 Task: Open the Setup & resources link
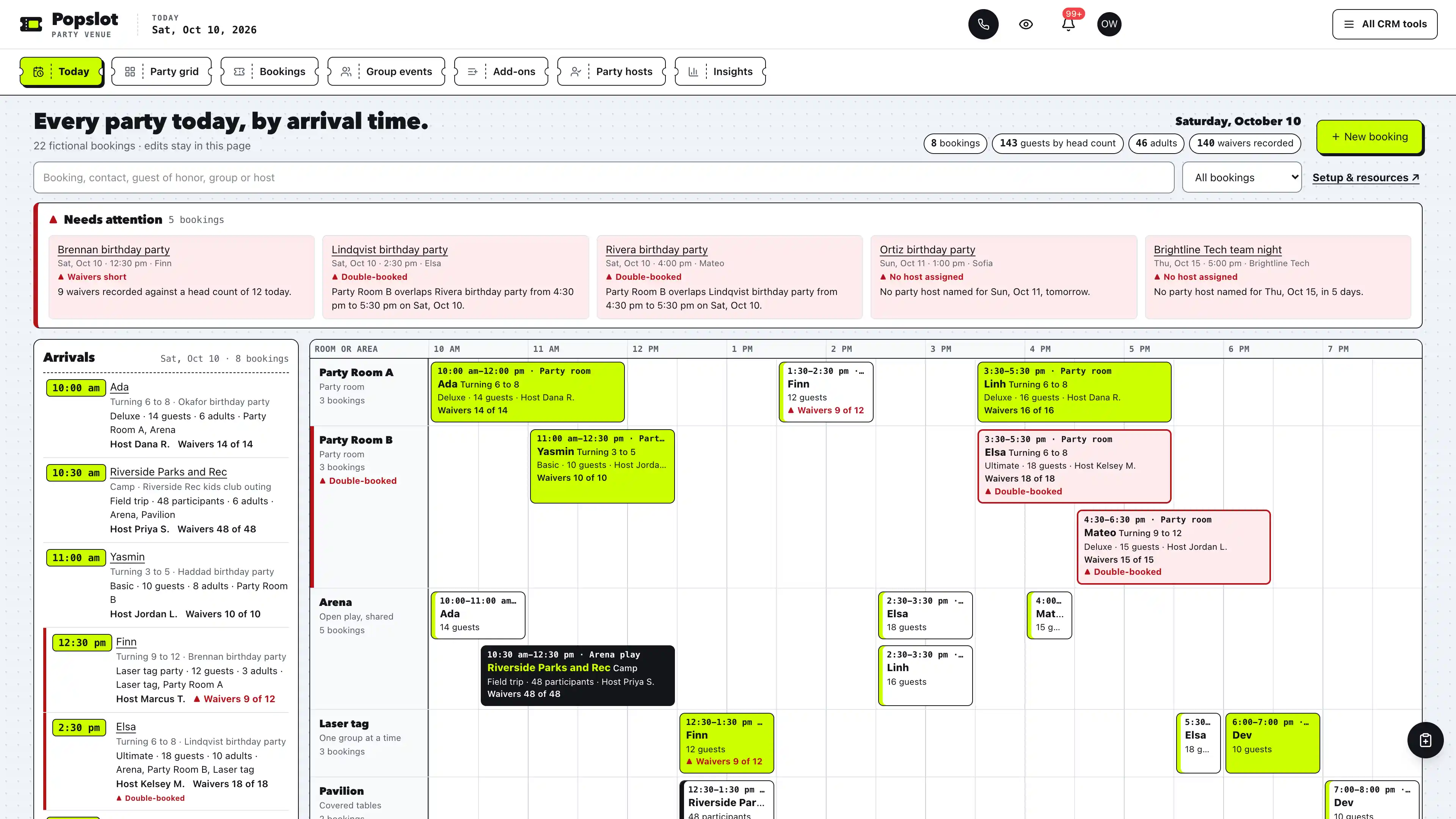pyautogui.click(x=1365, y=177)
